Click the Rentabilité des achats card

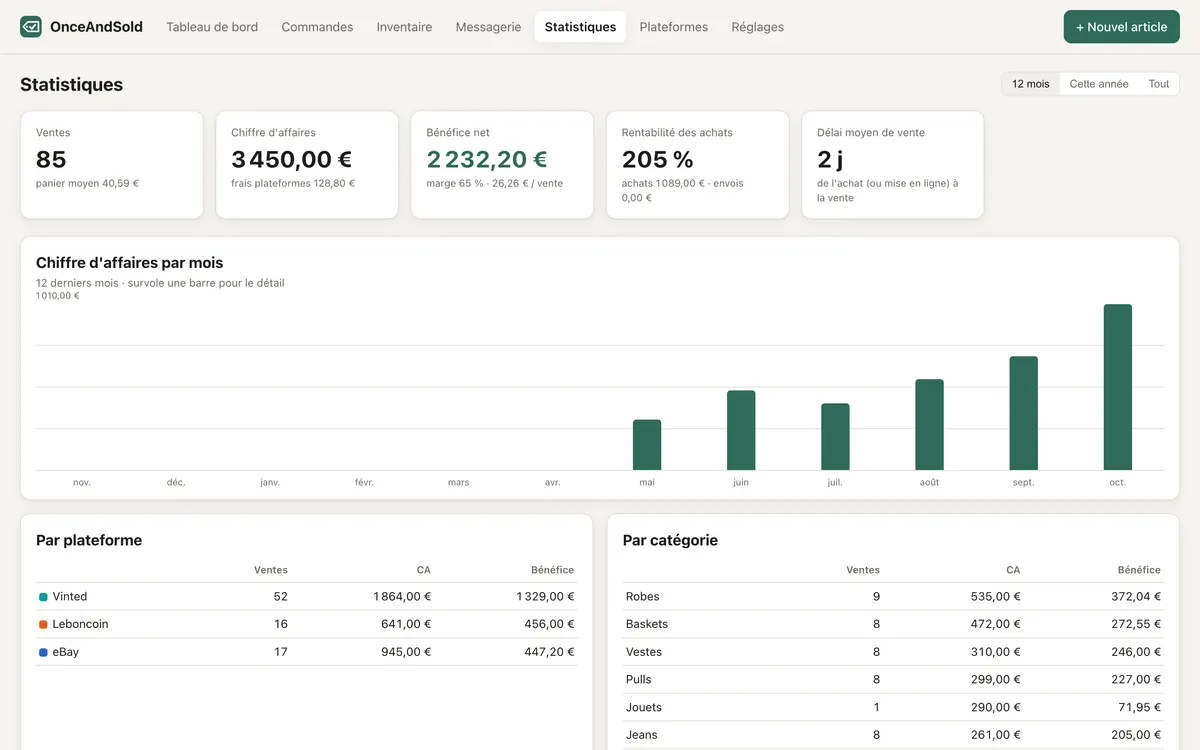coord(698,164)
